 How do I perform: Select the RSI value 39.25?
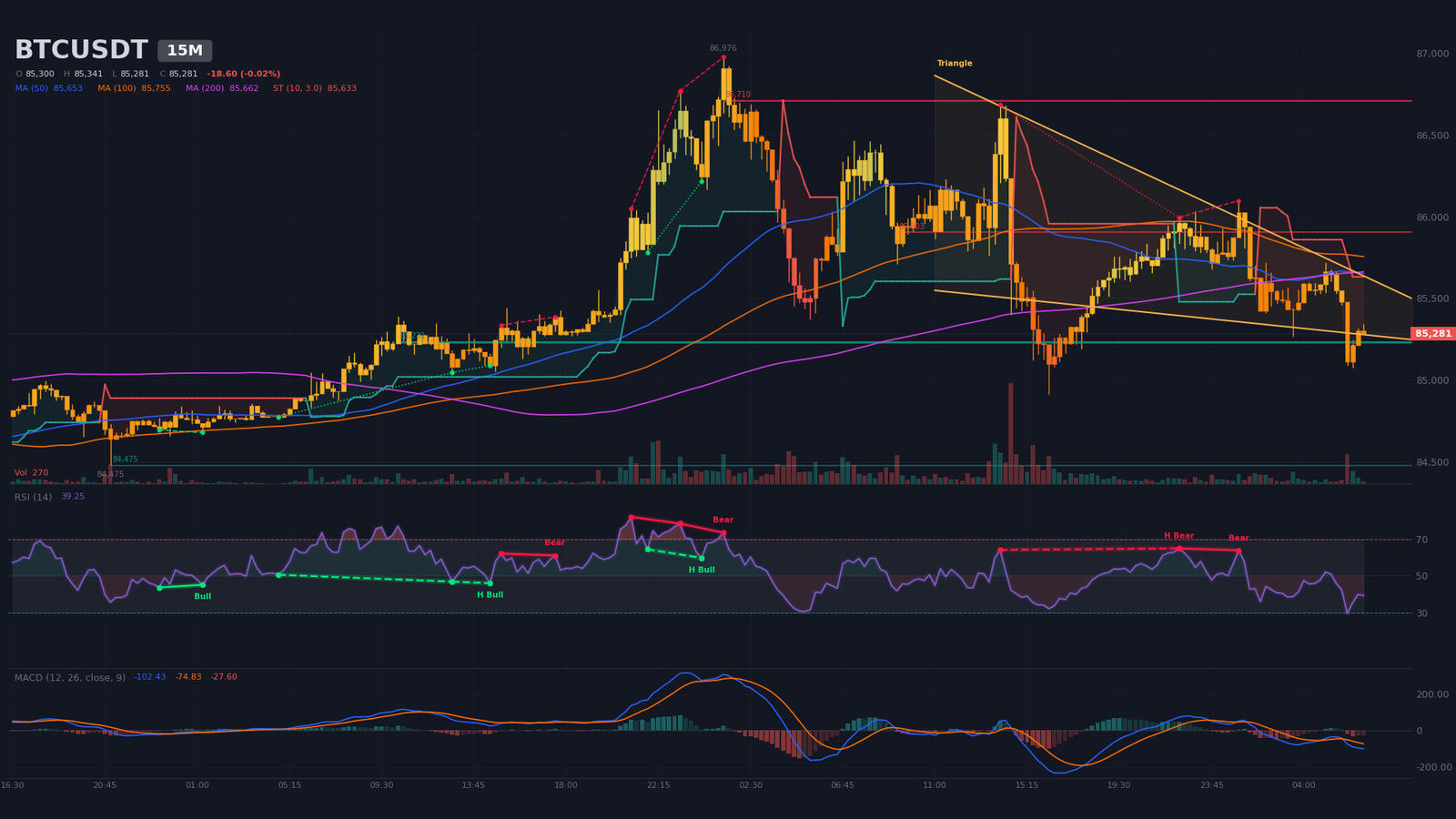point(73,497)
